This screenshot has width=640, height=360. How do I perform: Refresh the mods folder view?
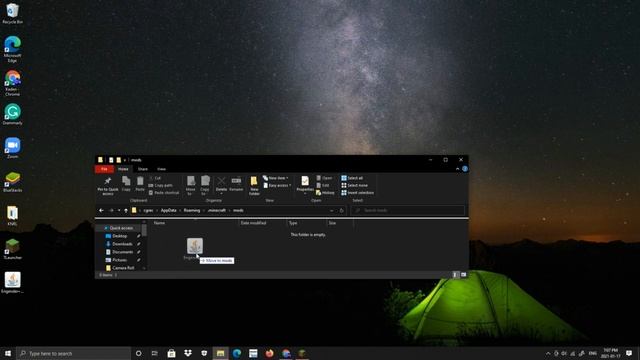[342, 211]
